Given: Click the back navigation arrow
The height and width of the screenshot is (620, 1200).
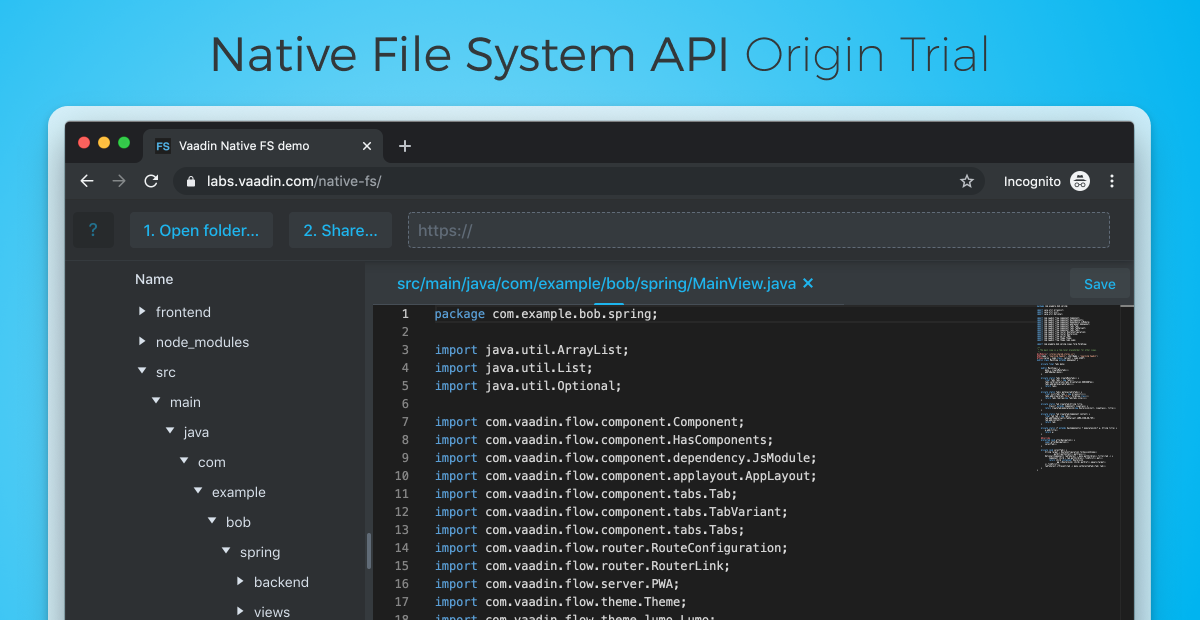Looking at the screenshot, I should point(86,181).
